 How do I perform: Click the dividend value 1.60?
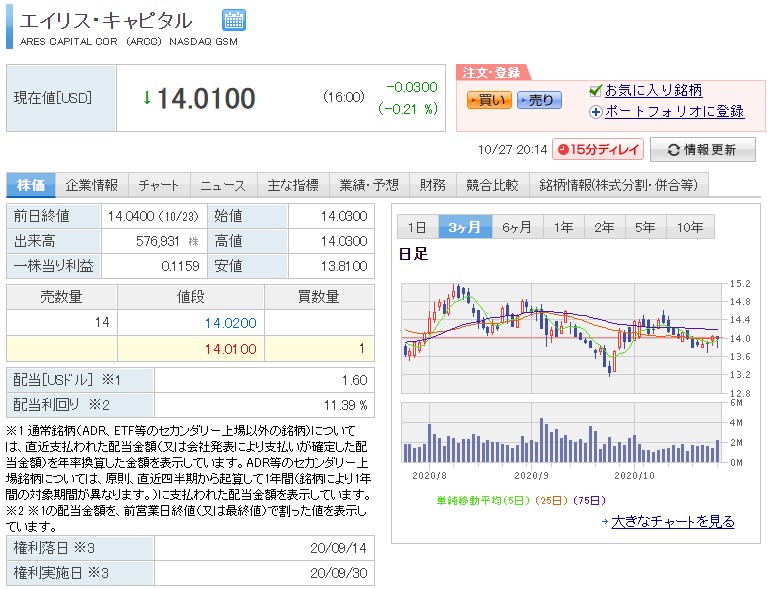point(355,380)
